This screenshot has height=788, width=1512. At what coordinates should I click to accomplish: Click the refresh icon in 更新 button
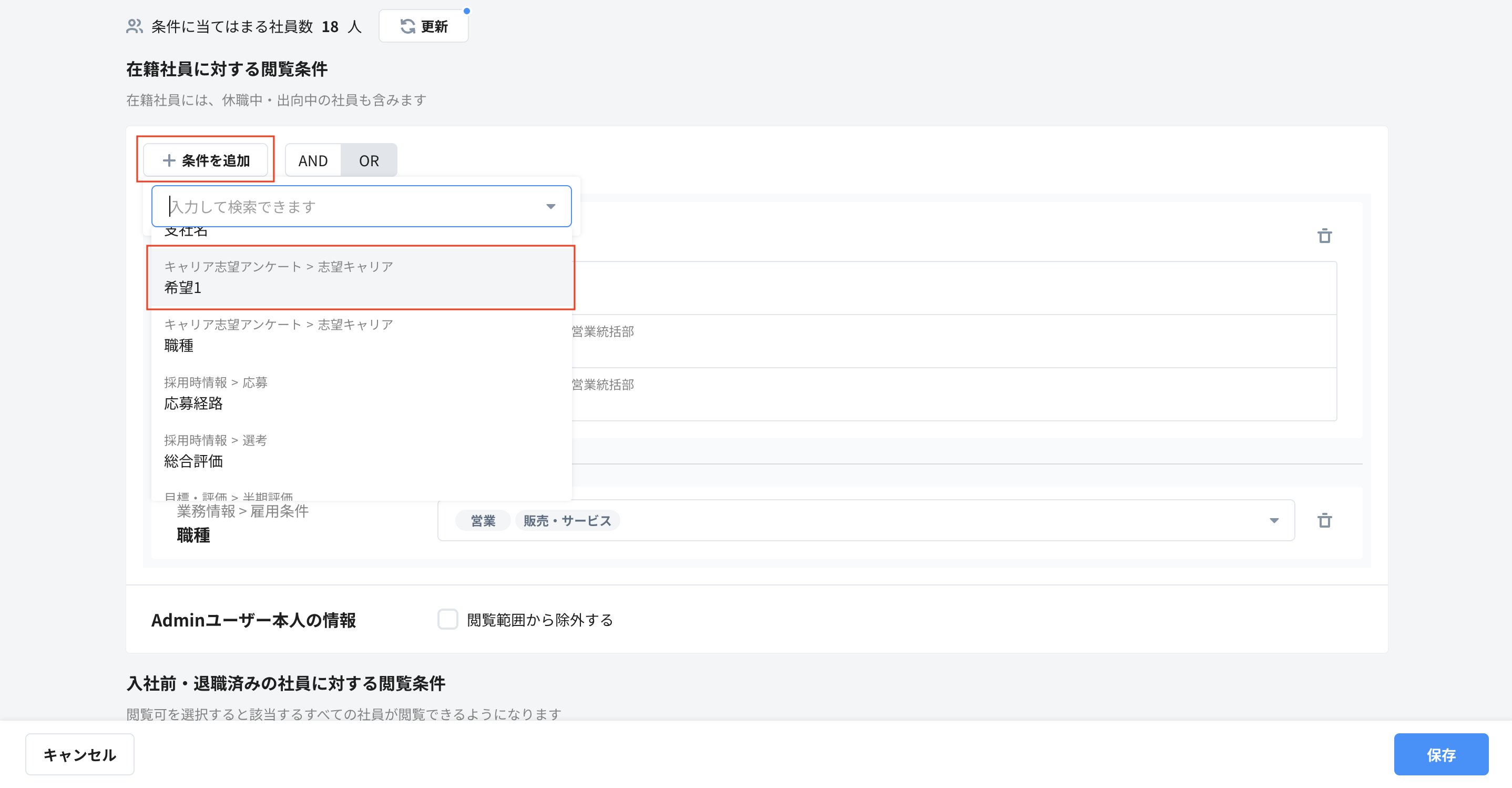(x=407, y=26)
